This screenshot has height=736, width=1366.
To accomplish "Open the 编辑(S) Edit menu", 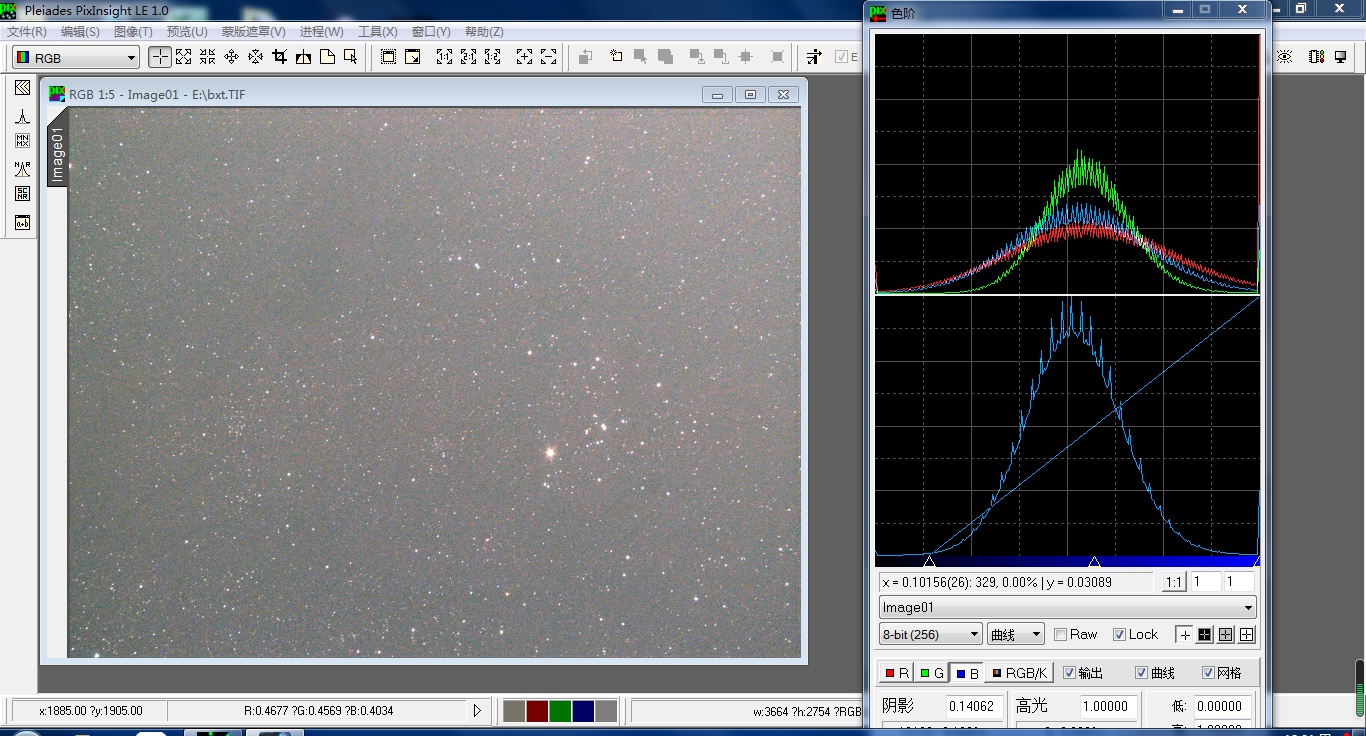I will click(80, 32).
